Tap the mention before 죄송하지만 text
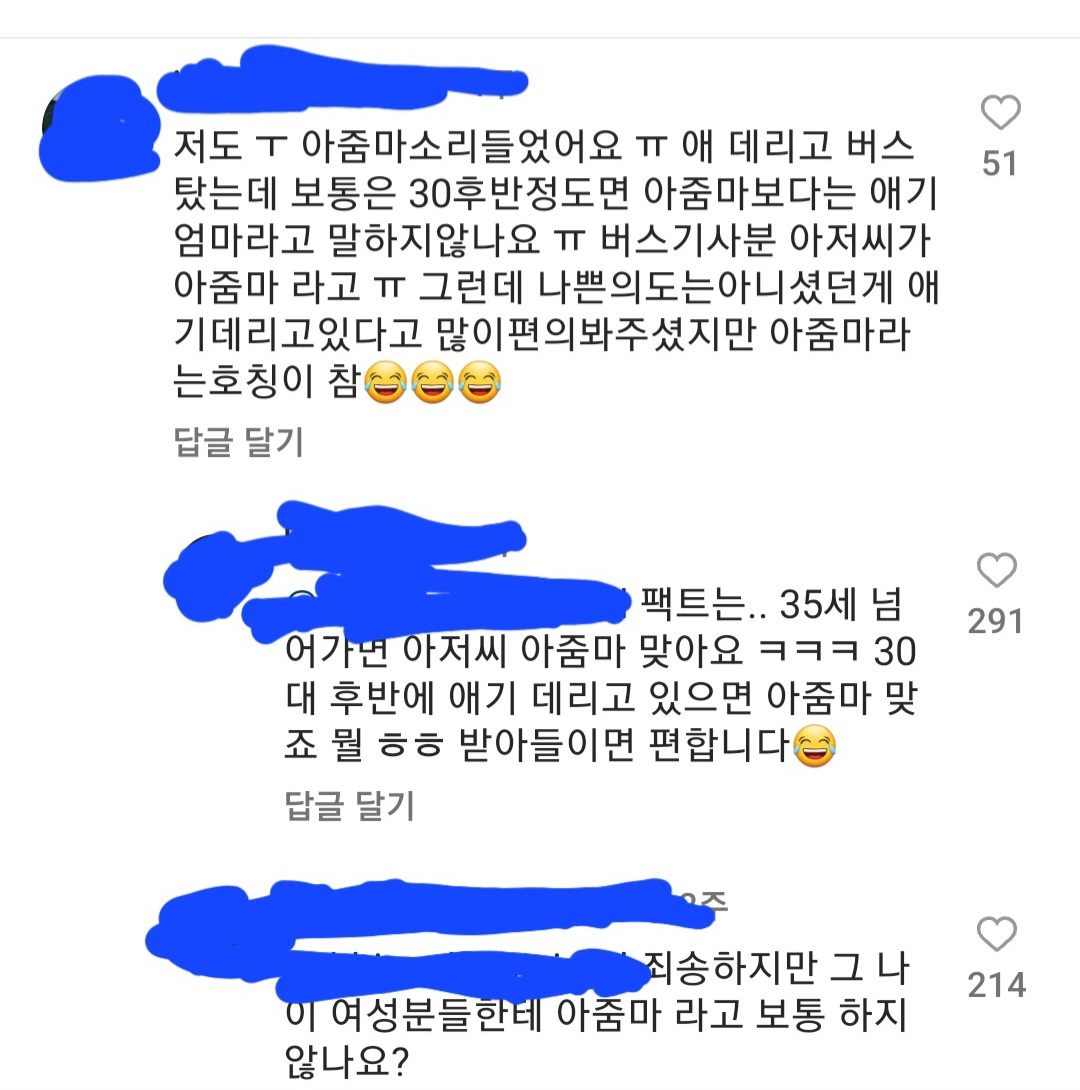The image size is (1080, 1090). (461, 968)
